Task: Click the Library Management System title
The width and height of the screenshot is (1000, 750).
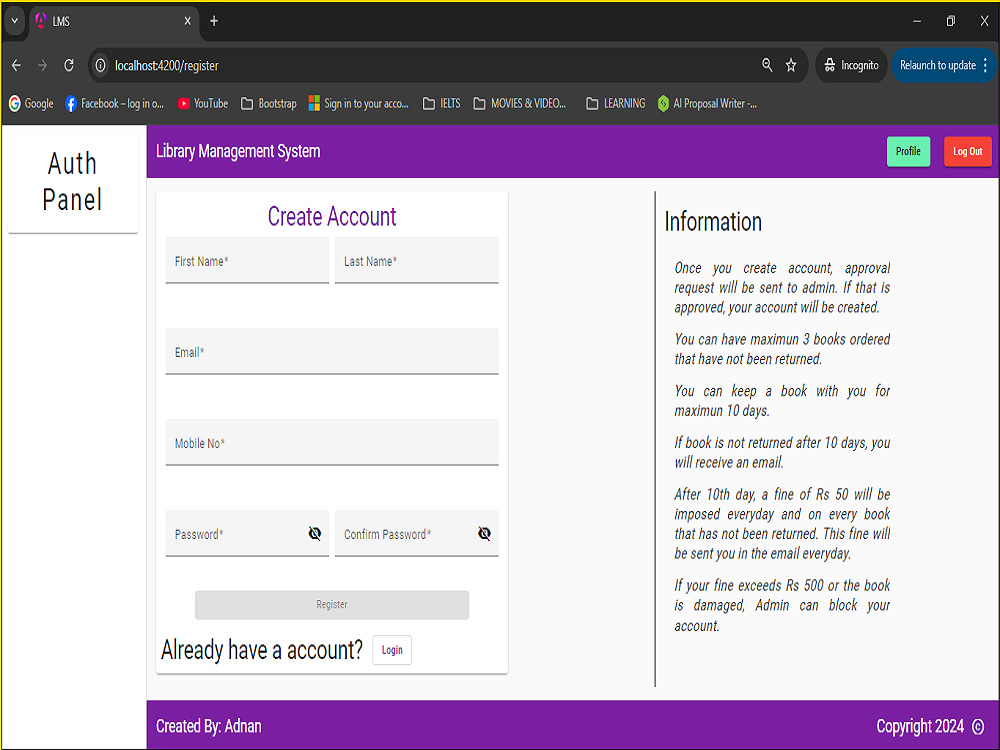Action: click(238, 151)
